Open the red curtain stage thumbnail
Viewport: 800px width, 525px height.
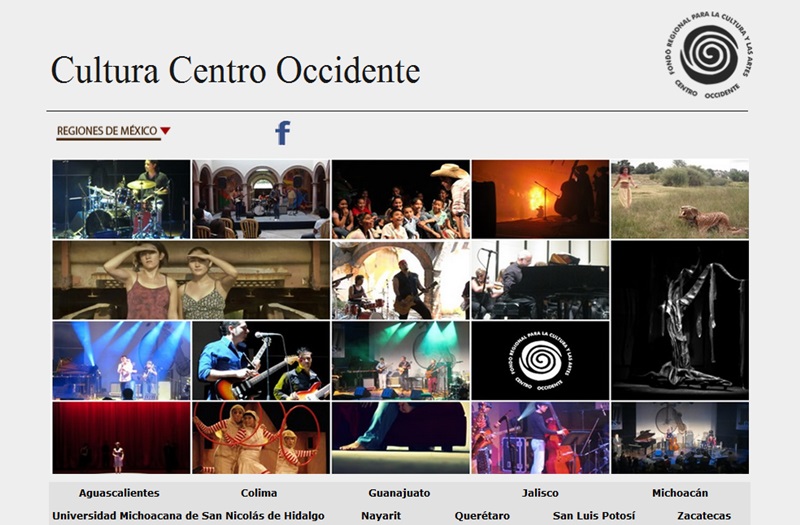(x=121, y=437)
